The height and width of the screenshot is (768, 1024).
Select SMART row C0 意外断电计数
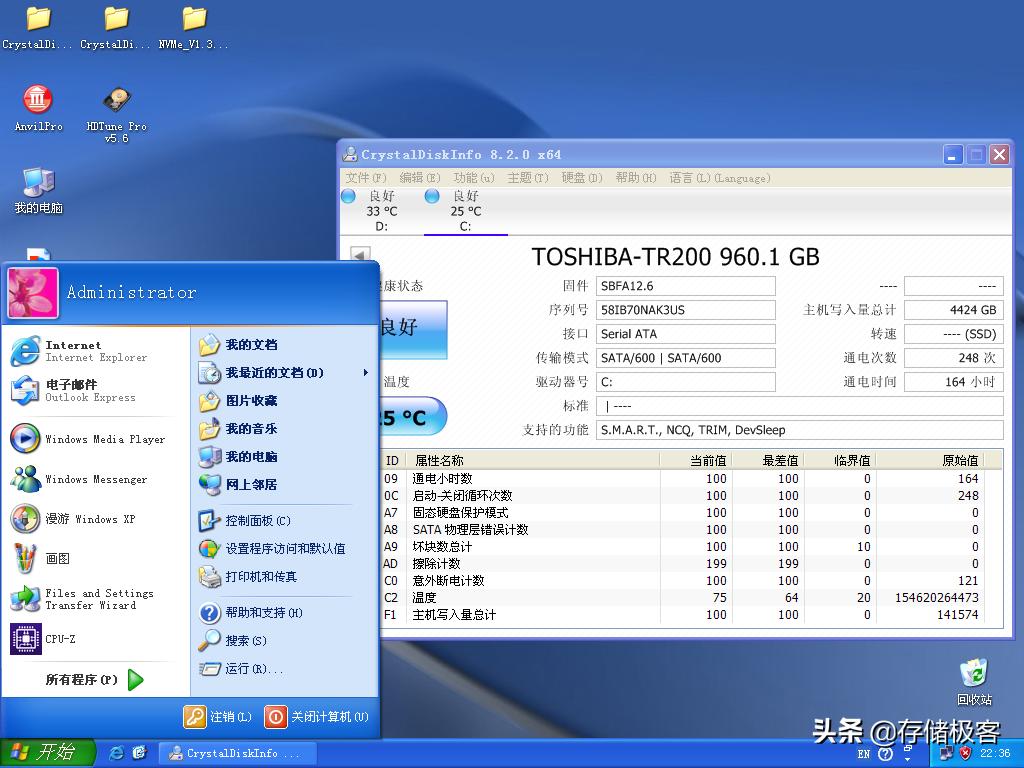(682, 581)
